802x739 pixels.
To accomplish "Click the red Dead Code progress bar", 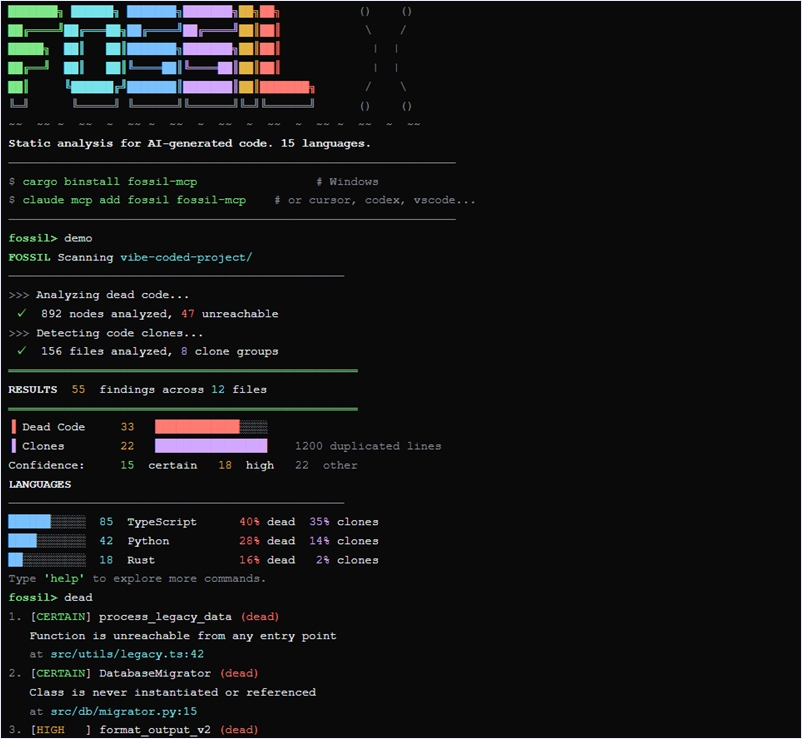I will (x=197, y=427).
